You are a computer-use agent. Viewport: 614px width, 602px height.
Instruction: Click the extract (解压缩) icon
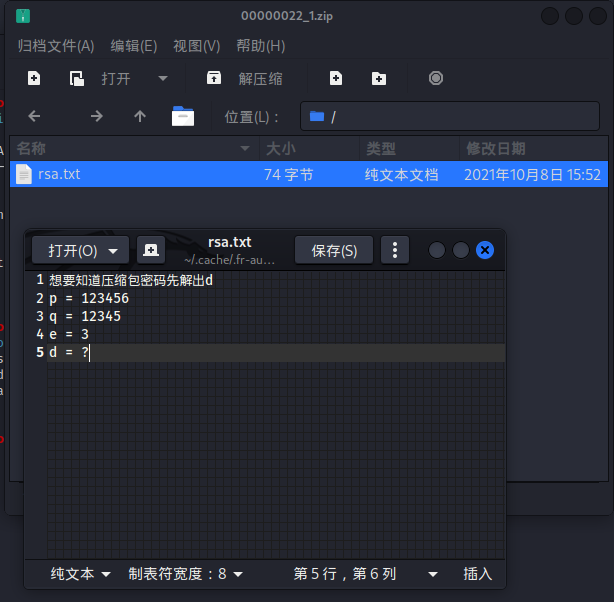(214, 78)
